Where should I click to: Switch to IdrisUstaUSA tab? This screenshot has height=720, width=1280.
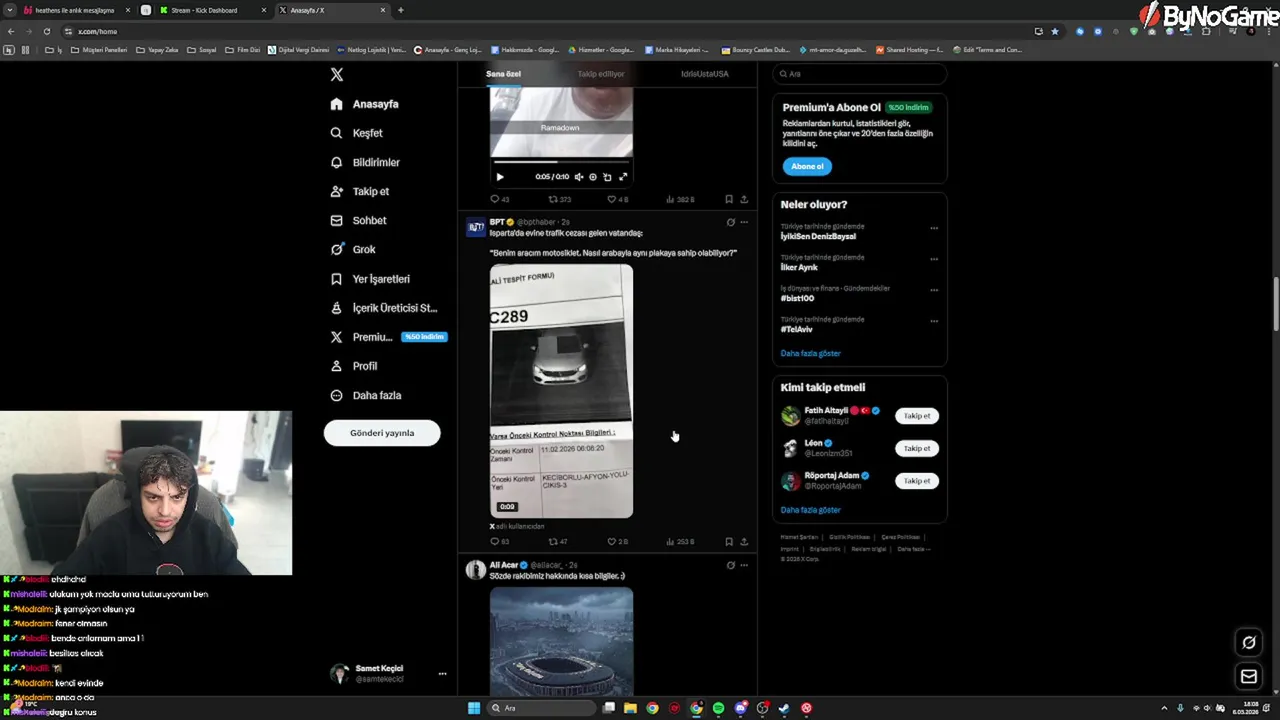pyautogui.click(x=705, y=74)
